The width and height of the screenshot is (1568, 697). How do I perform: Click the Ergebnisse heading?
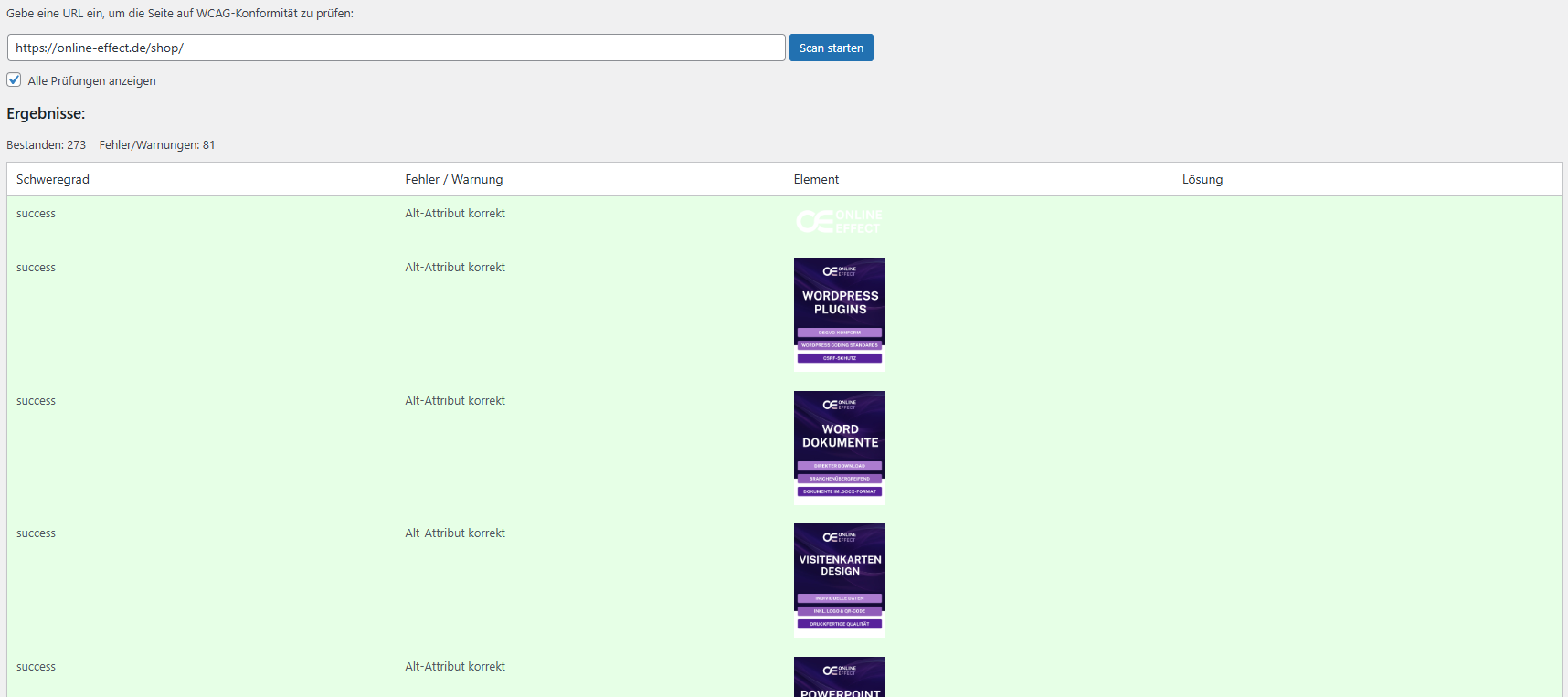point(46,114)
